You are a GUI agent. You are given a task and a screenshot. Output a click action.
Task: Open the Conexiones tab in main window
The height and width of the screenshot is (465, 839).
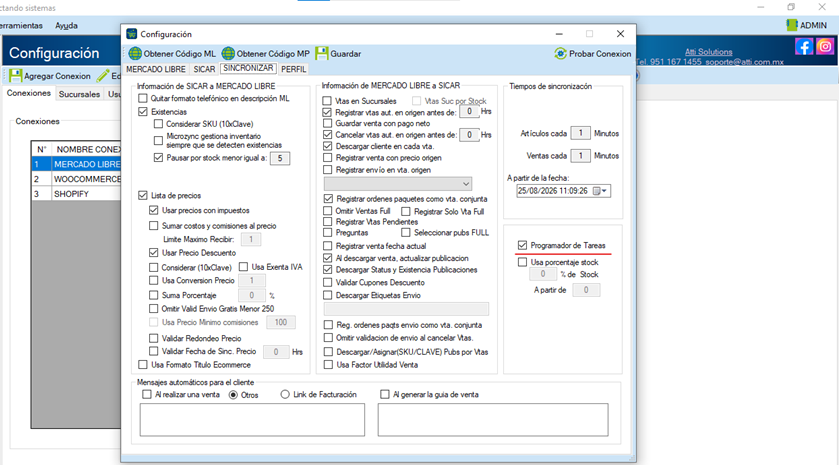[28, 93]
